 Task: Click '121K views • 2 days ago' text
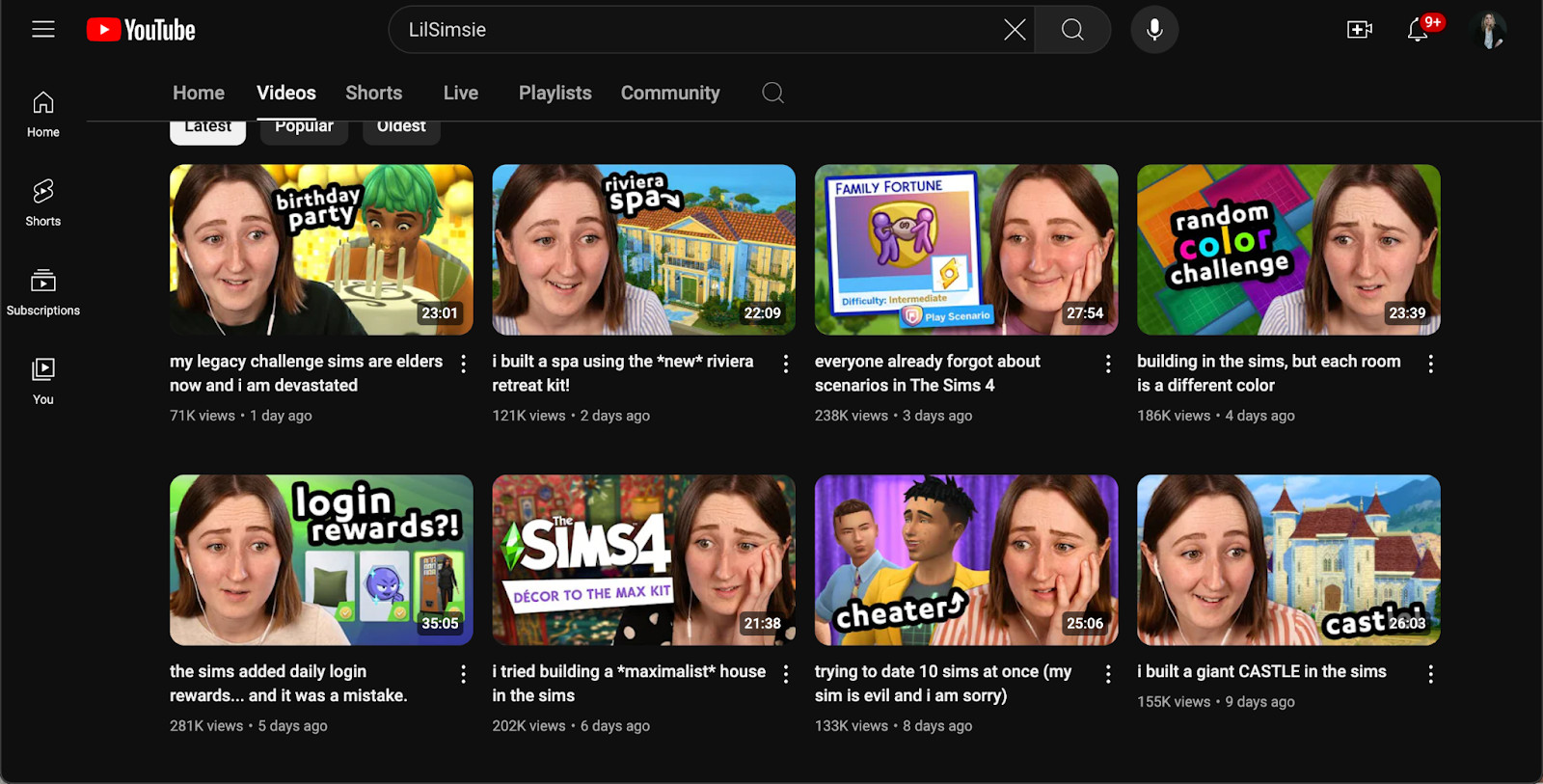tap(571, 416)
